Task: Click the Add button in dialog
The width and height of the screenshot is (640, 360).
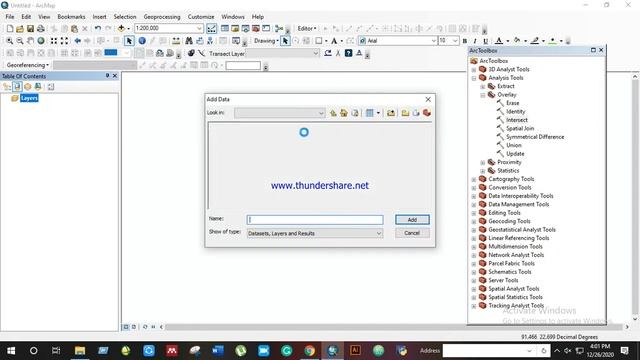Action: (x=412, y=220)
